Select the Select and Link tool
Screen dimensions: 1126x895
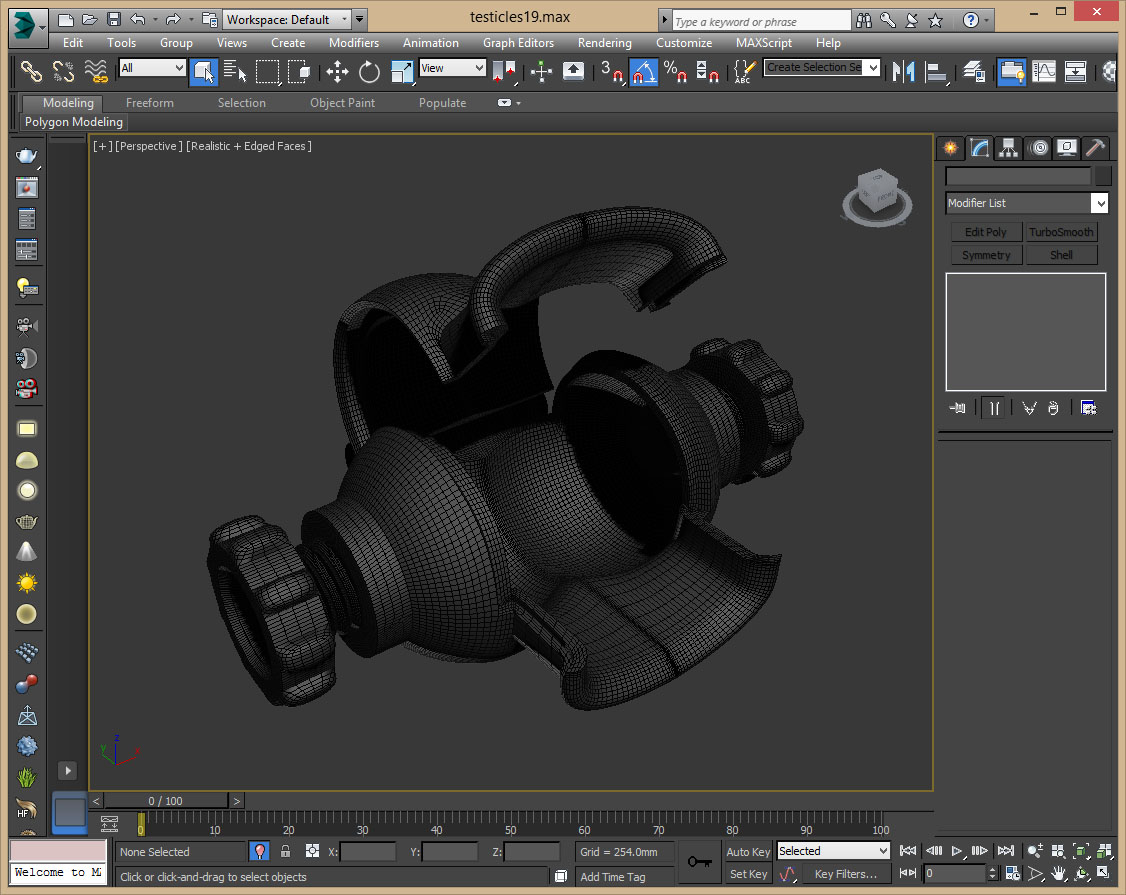(31, 71)
